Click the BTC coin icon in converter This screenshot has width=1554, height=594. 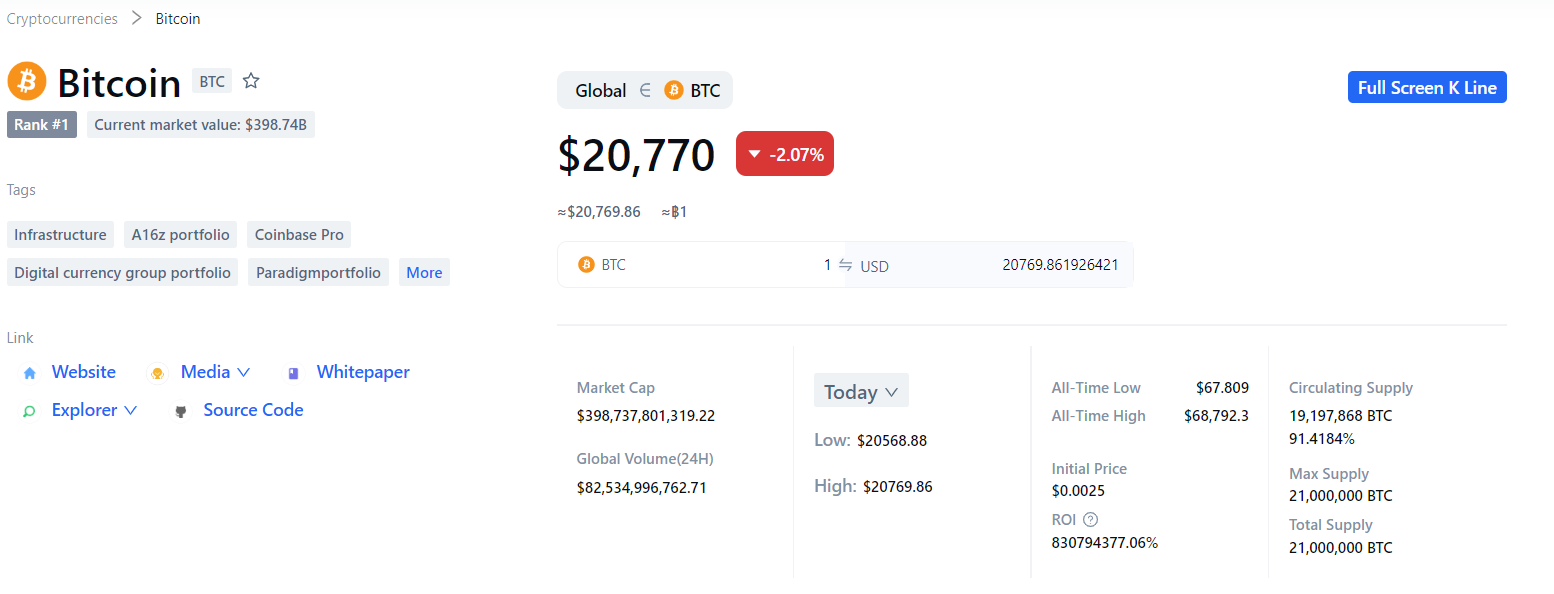tap(587, 265)
